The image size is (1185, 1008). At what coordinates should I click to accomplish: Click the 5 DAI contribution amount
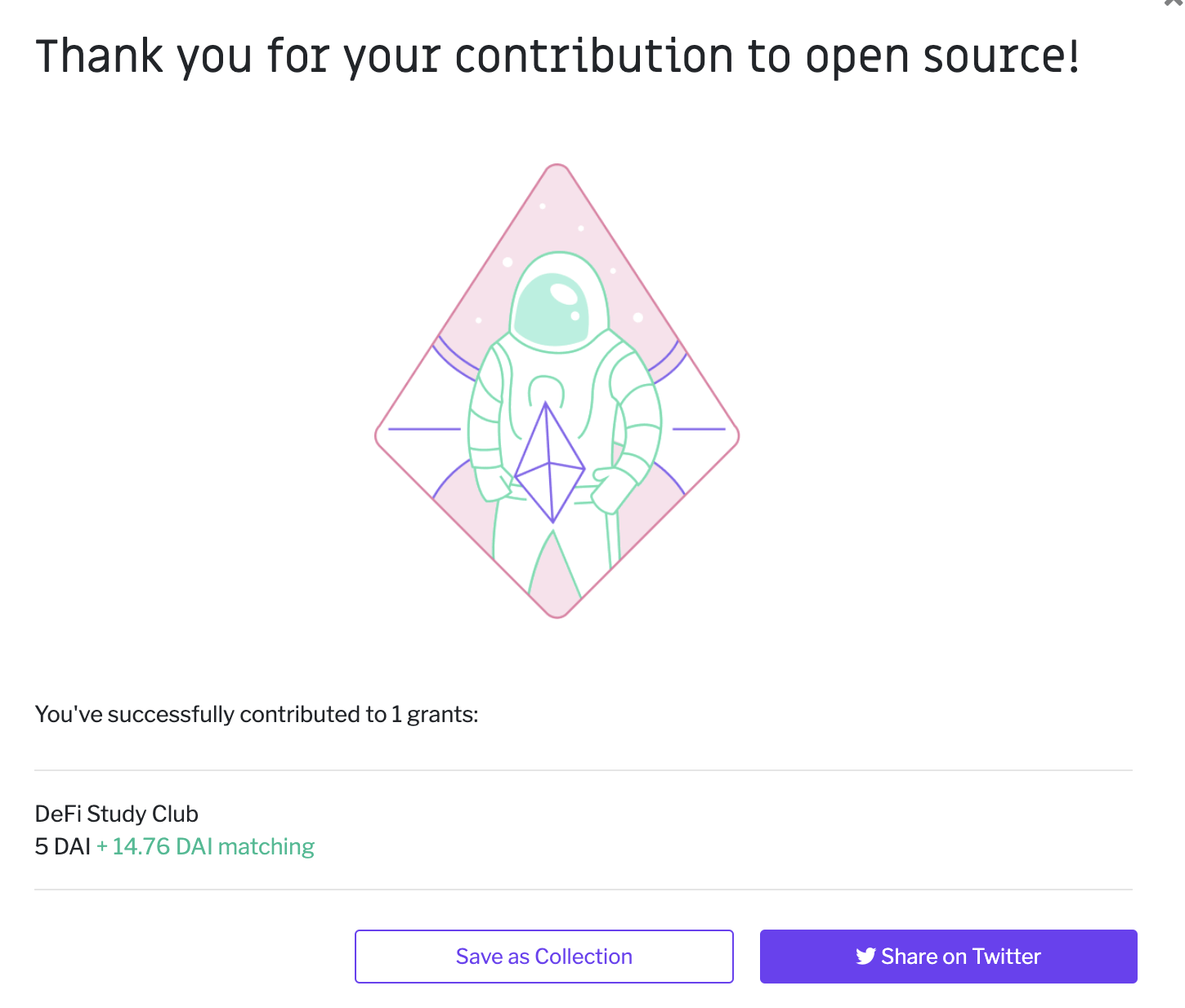pyautogui.click(x=63, y=847)
